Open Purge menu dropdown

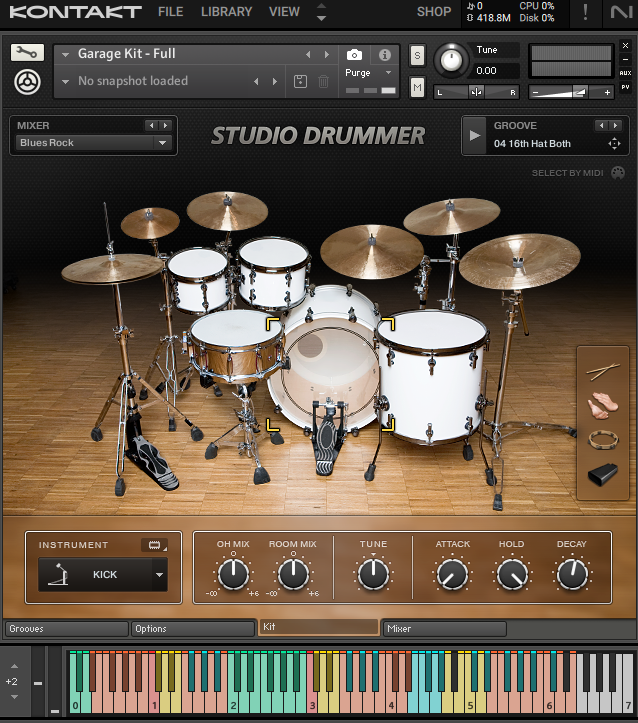[x=388, y=73]
